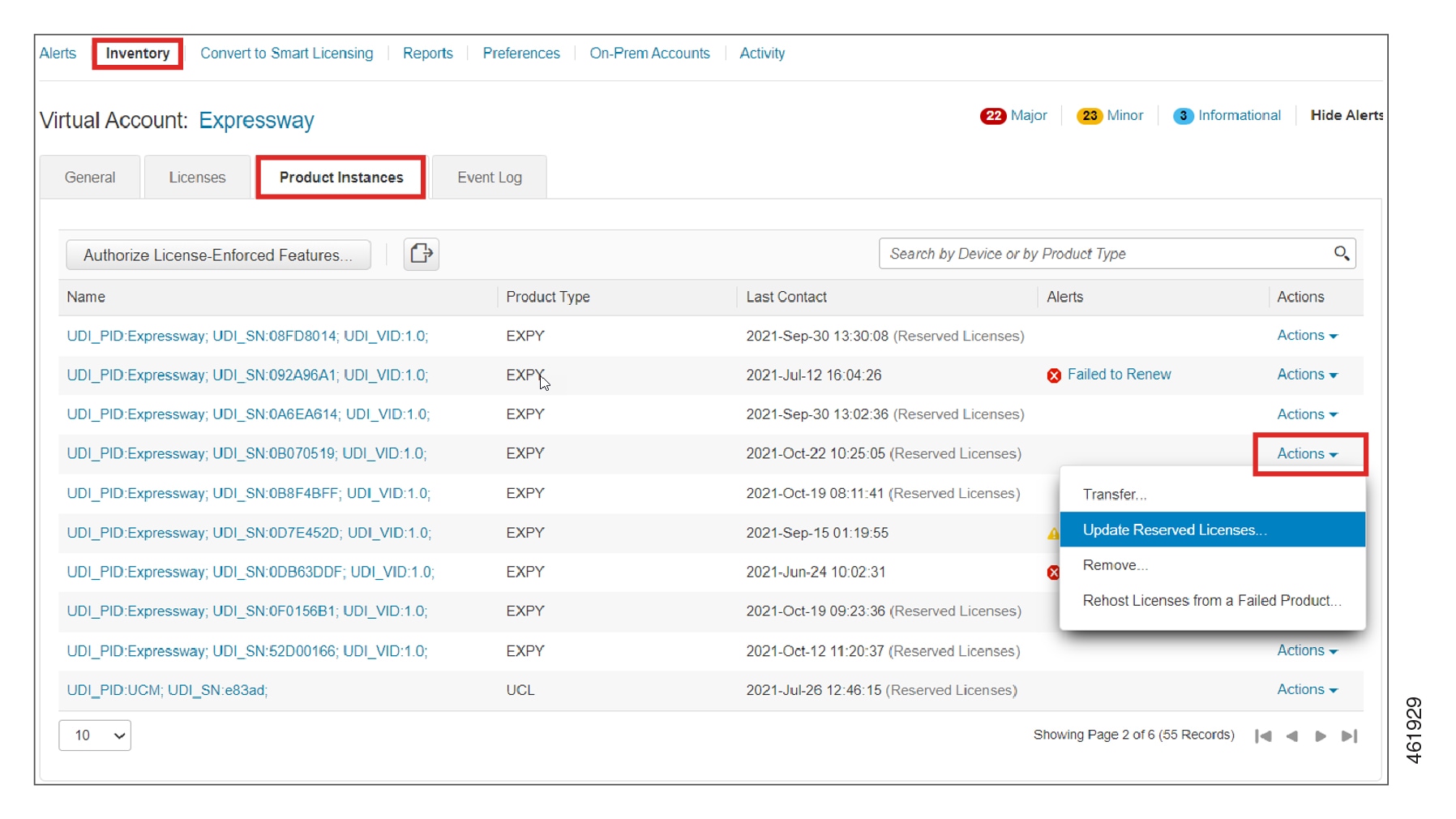Open product instance UDI_SN:092A96A1
Image resolution: width=1456 pixels, height=819 pixels.
(x=247, y=375)
